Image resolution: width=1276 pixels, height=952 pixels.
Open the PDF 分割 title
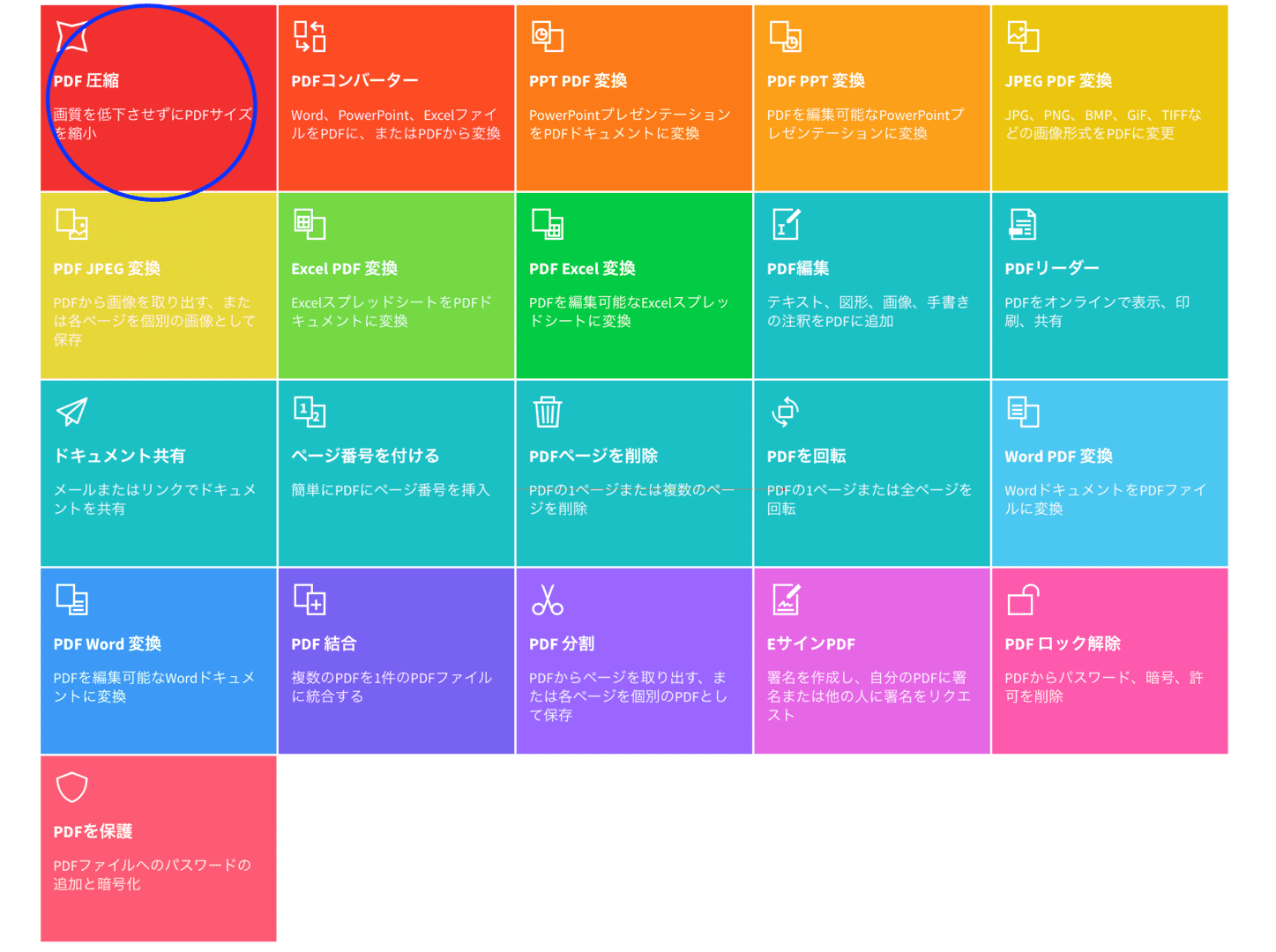[562, 644]
